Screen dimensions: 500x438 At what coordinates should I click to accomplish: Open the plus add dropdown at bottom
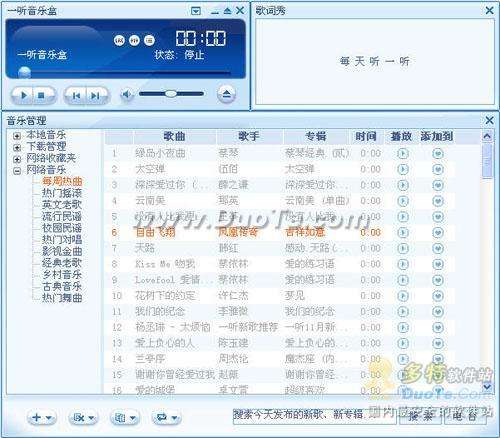(42, 417)
